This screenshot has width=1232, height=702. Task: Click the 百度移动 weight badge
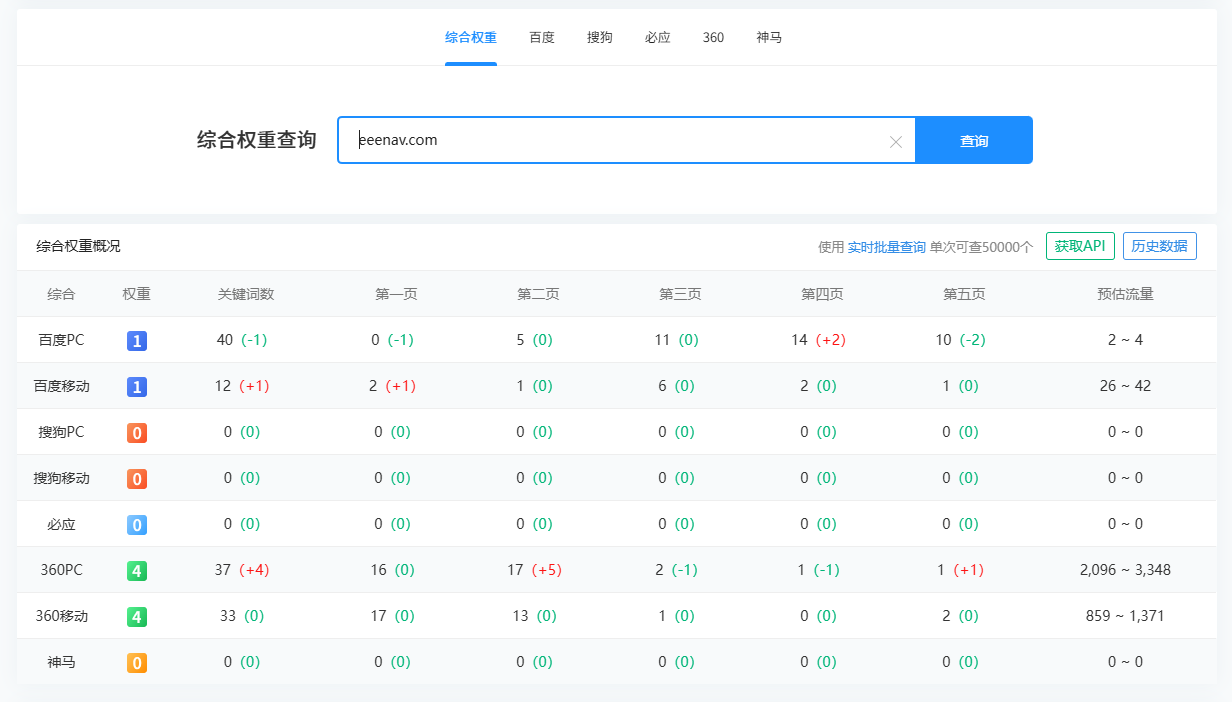pyautogui.click(x=137, y=387)
